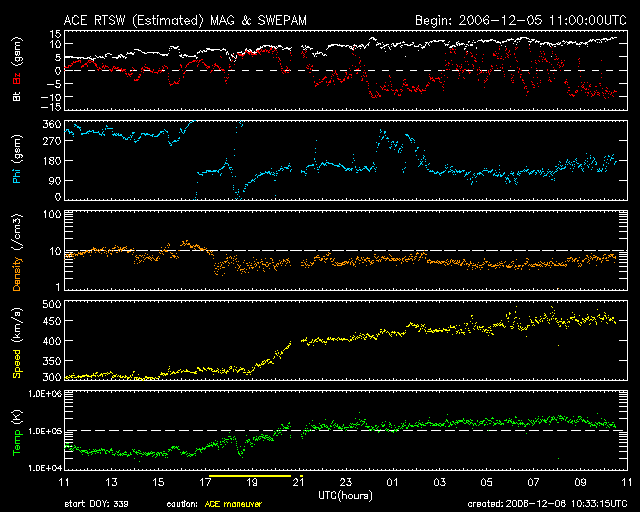Select the start DOY: 339 text
640x512 pixels.
pyautogui.click(x=94, y=504)
